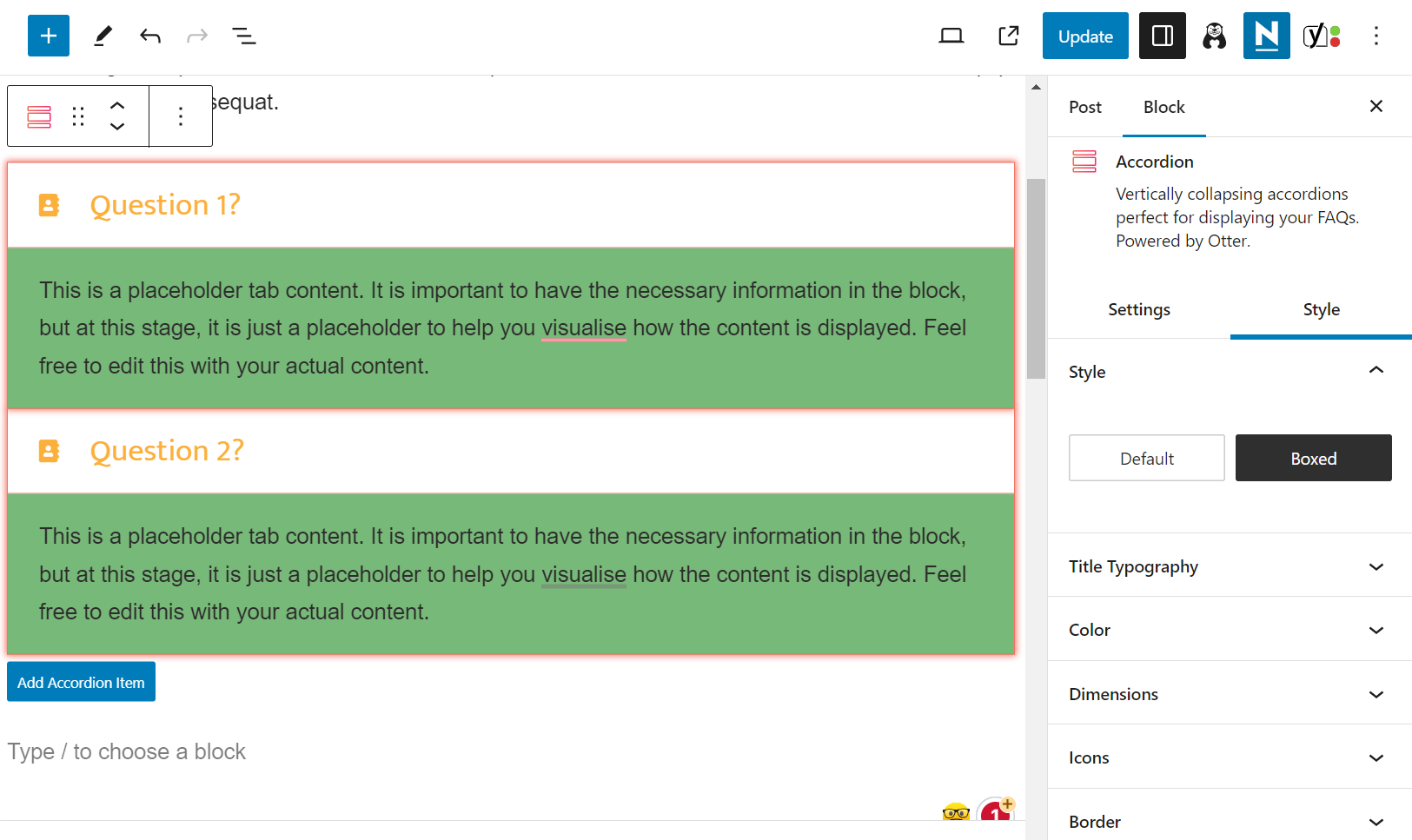Open the Document Overview list view
This screenshot has width=1412, height=840.
click(x=244, y=36)
